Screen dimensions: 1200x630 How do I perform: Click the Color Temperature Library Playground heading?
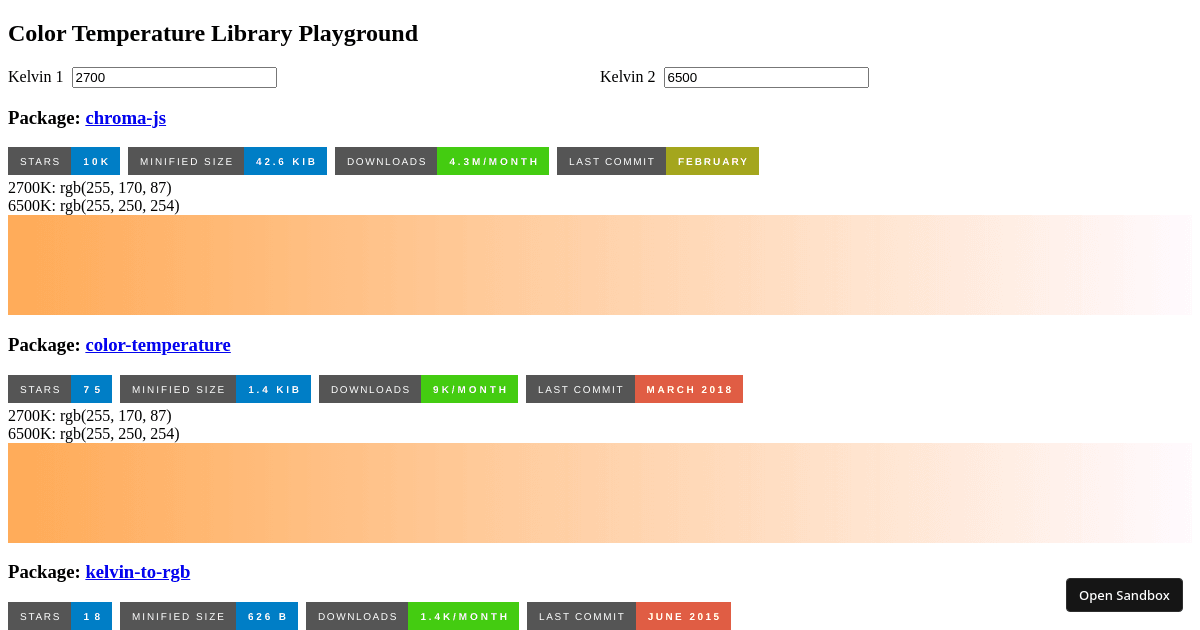[x=213, y=33]
